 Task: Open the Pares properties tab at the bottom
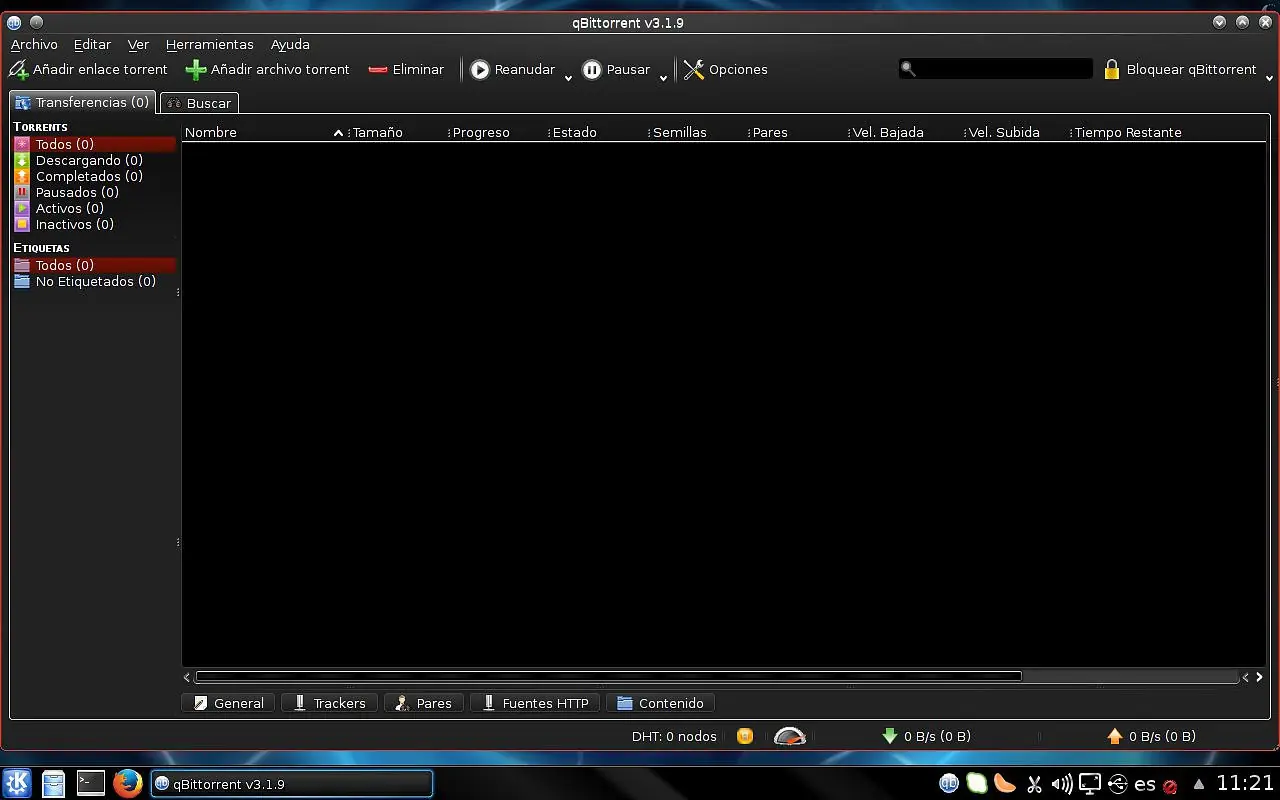(x=424, y=703)
